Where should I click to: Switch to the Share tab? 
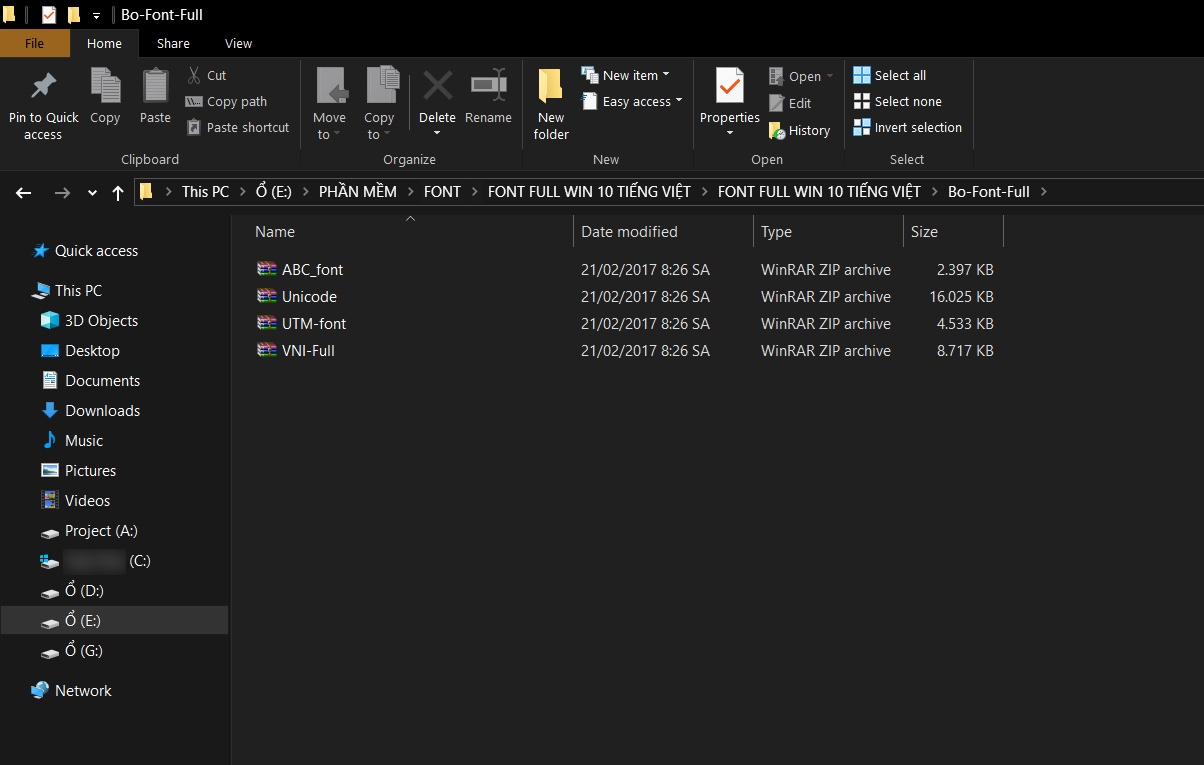pyautogui.click(x=173, y=43)
